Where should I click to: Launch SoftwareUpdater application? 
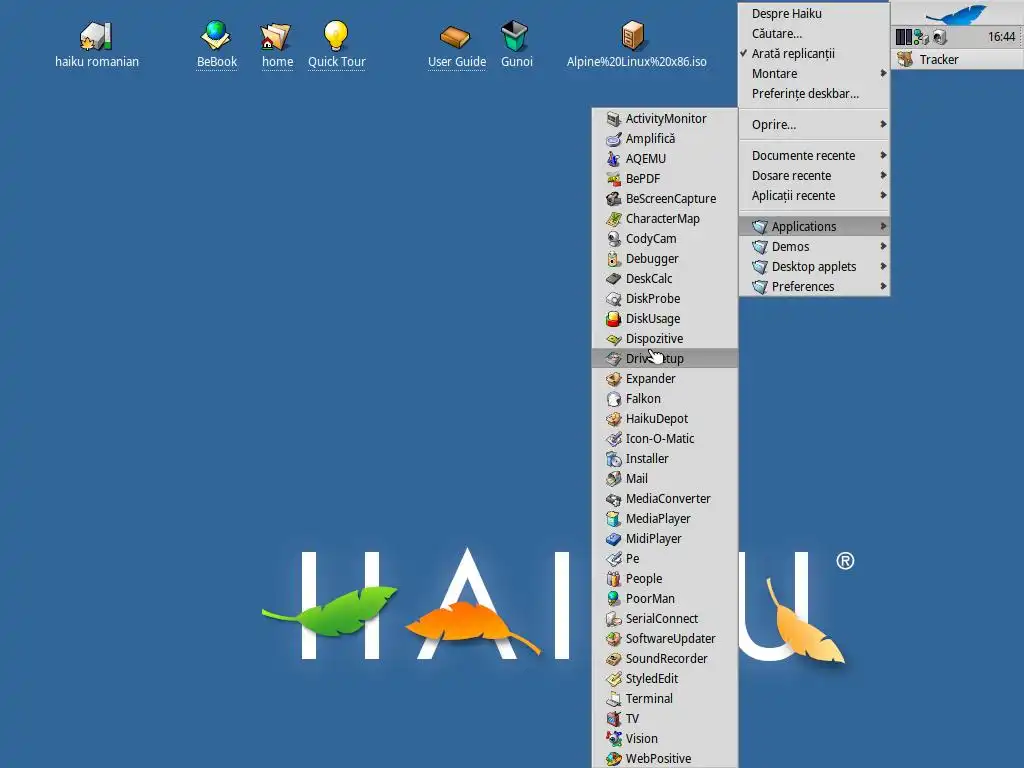665,639
